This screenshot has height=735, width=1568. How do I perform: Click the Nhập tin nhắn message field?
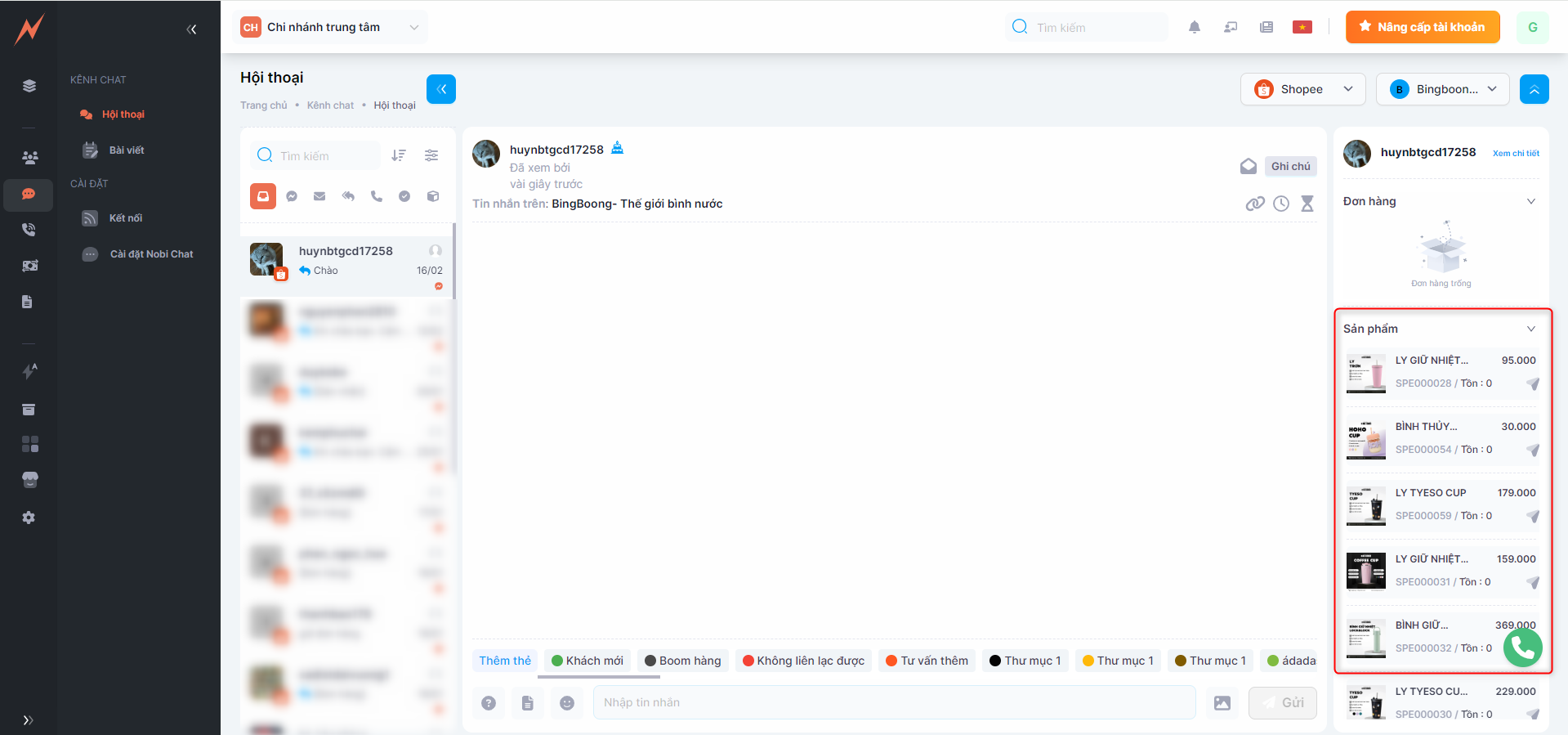pyautogui.click(x=893, y=703)
